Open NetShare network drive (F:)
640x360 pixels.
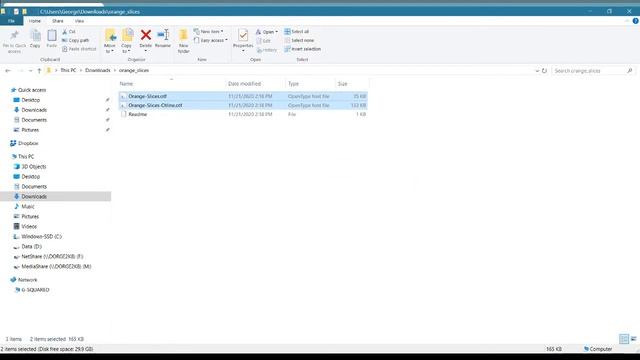(52, 256)
